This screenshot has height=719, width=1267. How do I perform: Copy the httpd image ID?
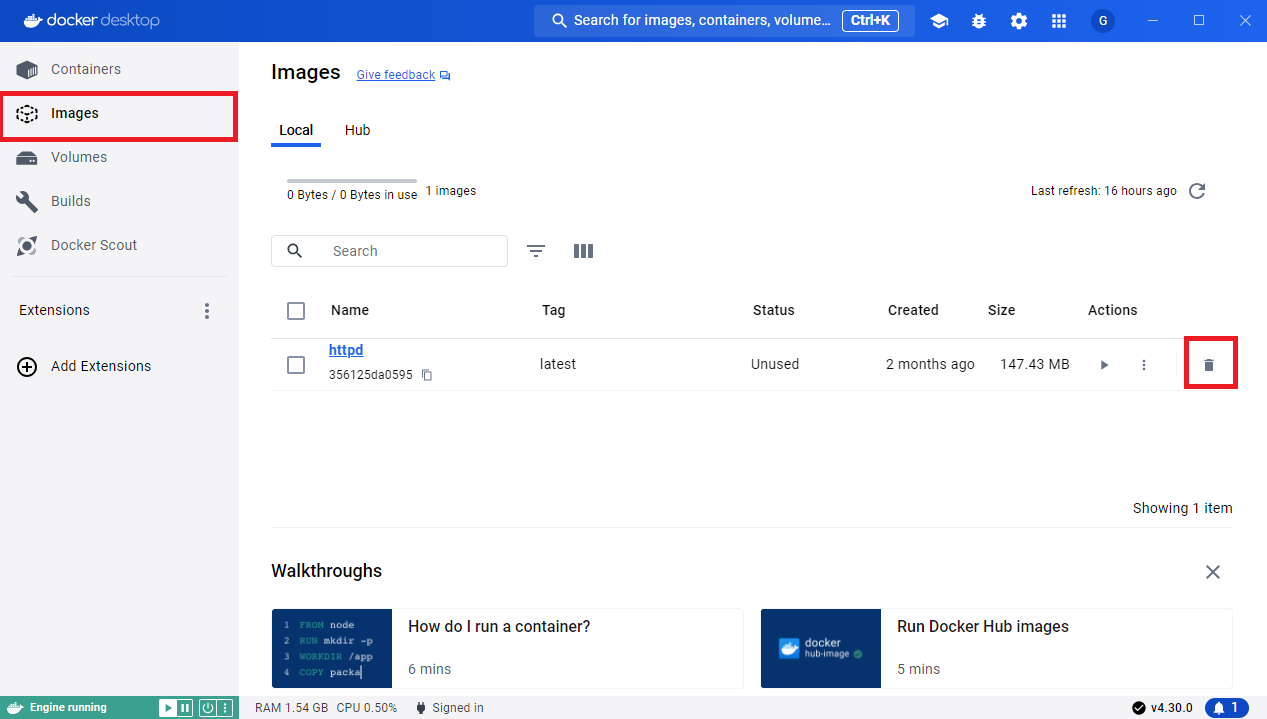tap(427, 375)
